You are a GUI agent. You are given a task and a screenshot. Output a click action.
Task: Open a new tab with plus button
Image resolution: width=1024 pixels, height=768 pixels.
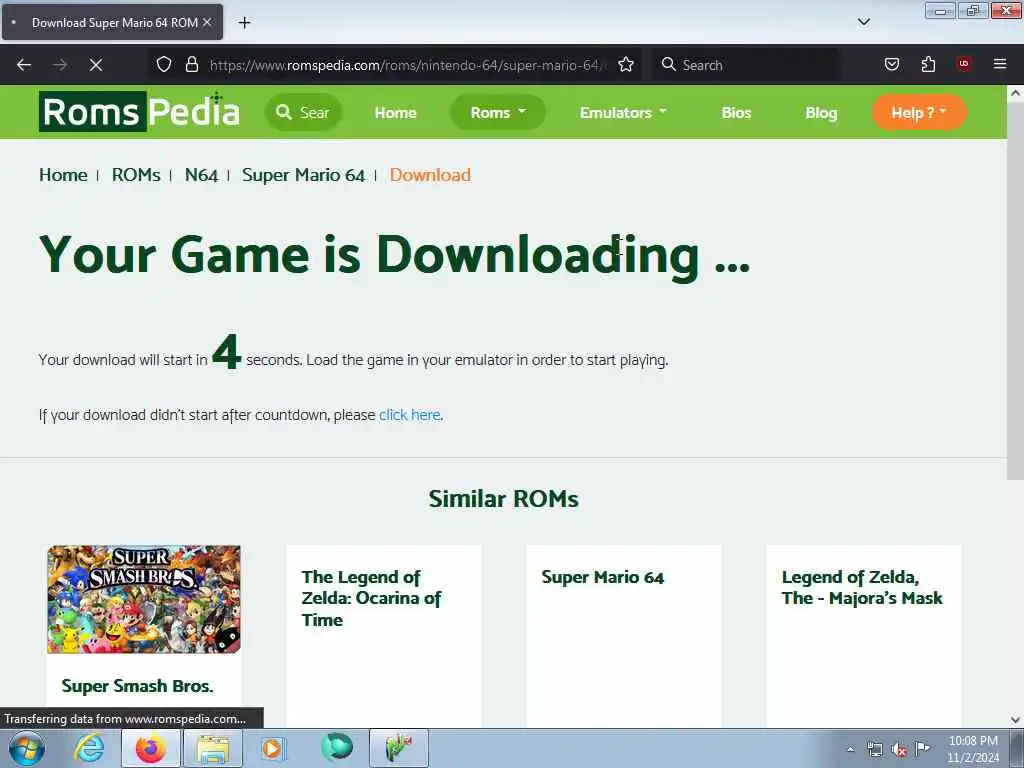pos(244,23)
